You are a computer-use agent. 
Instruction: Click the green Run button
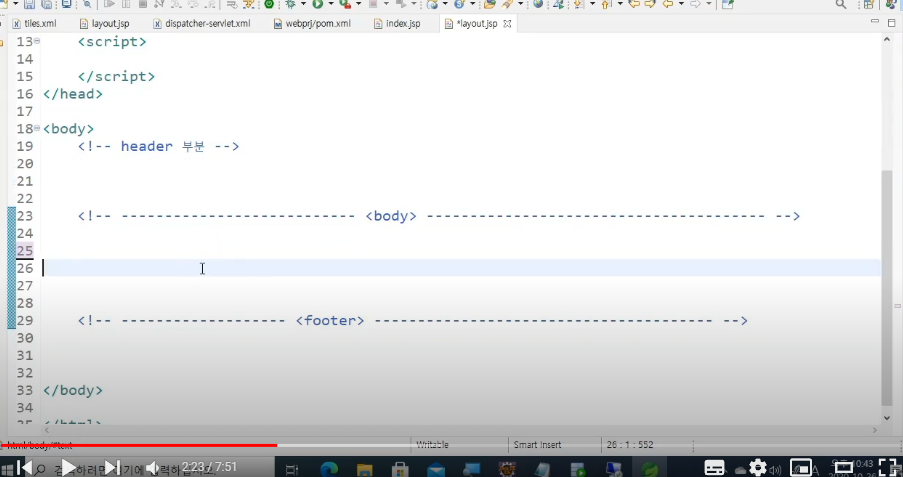point(318,5)
